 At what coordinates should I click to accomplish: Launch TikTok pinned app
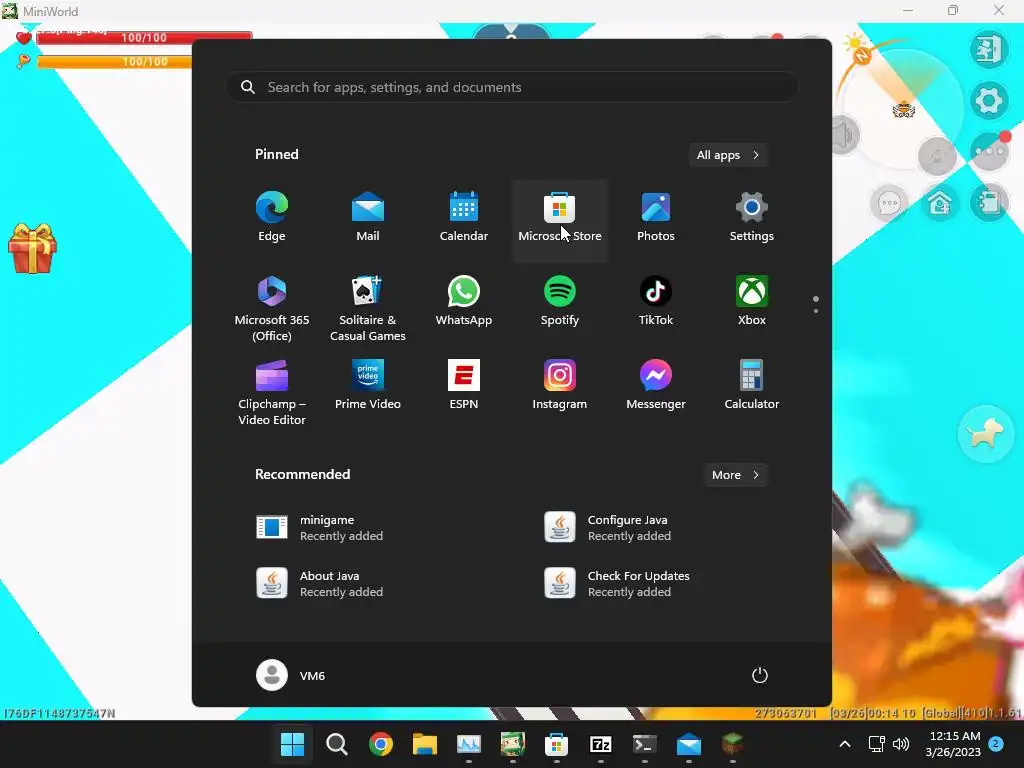pos(656,302)
